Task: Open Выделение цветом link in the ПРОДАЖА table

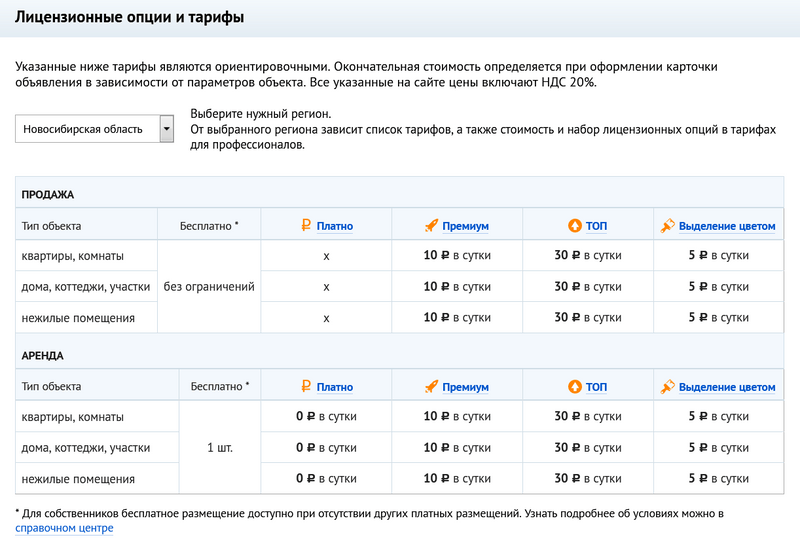Action: click(727, 226)
